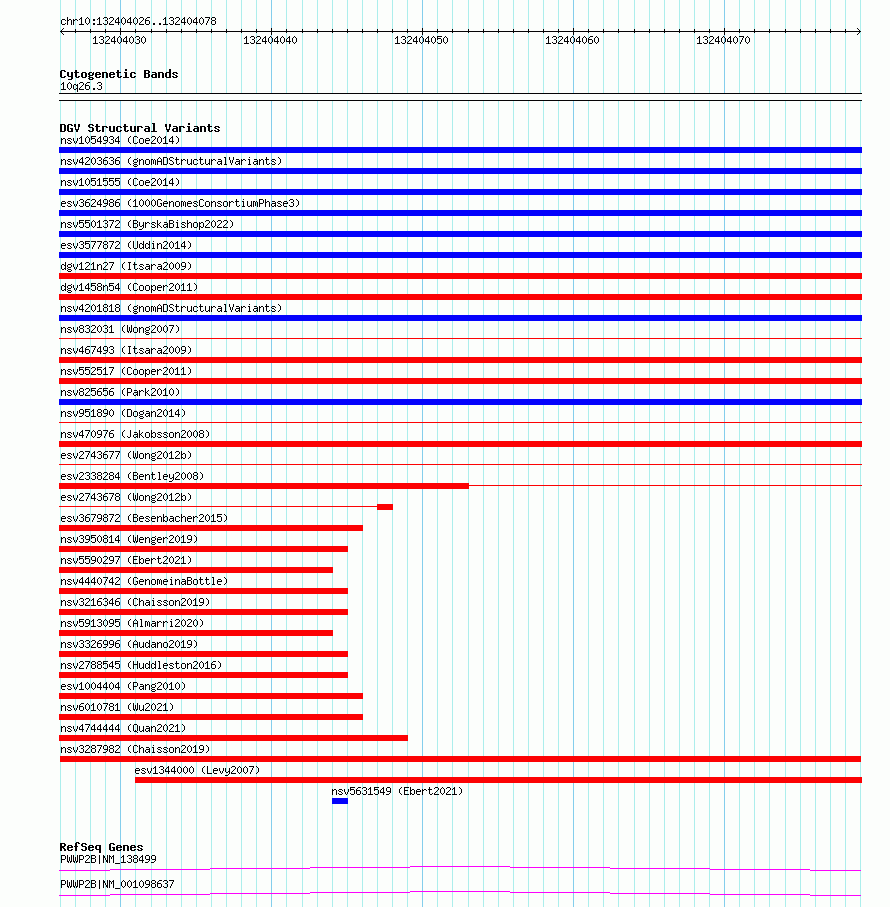The image size is (890, 907).
Task: Select nsv3287982 (Chaisson2019) label
Action: pos(135,749)
